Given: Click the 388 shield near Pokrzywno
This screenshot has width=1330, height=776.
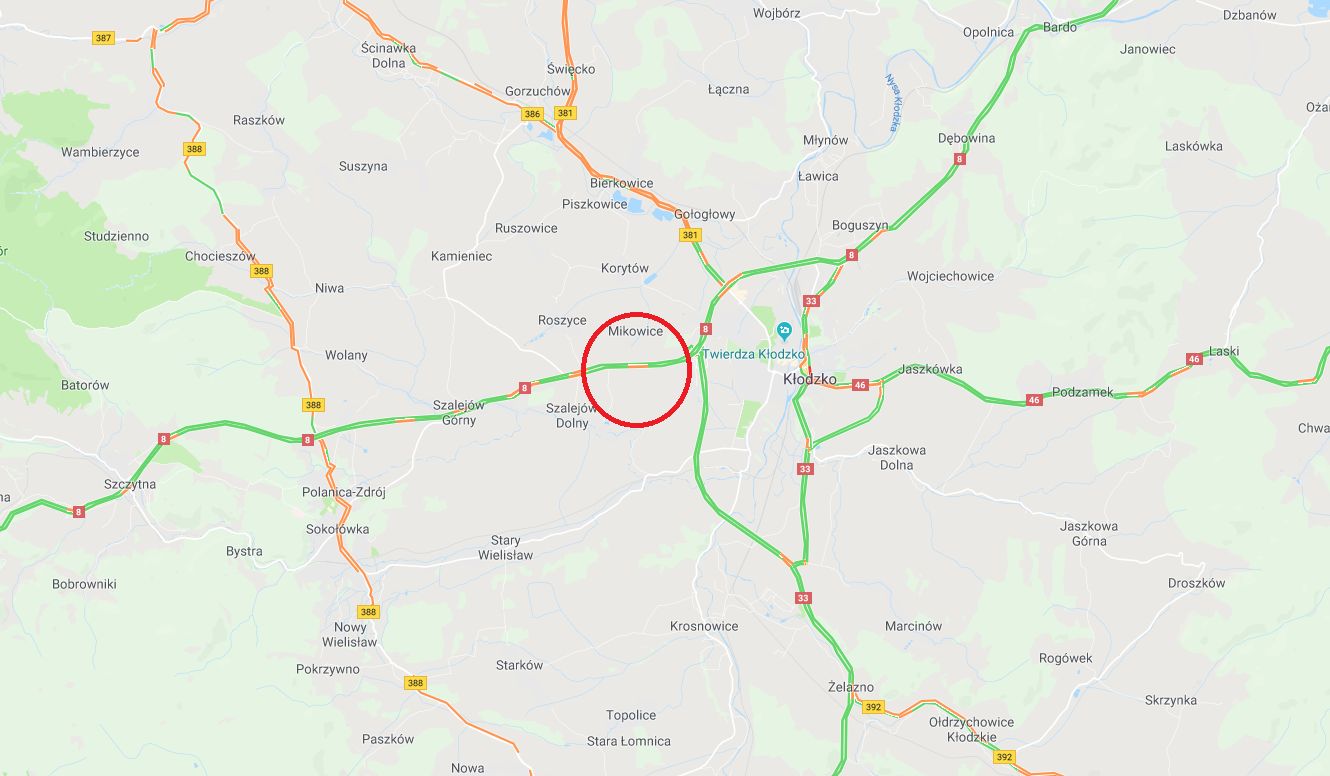Looking at the screenshot, I should click(x=416, y=683).
